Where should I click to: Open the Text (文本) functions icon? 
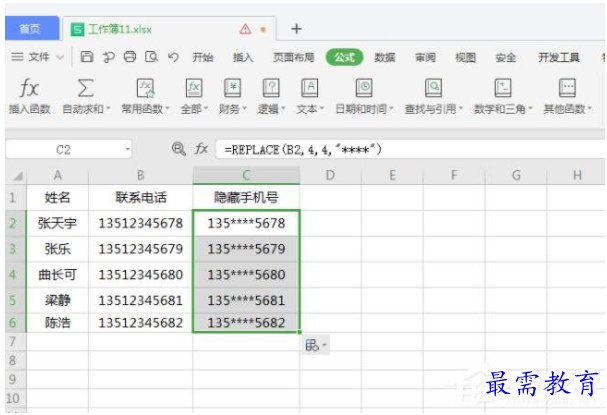[x=310, y=88]
